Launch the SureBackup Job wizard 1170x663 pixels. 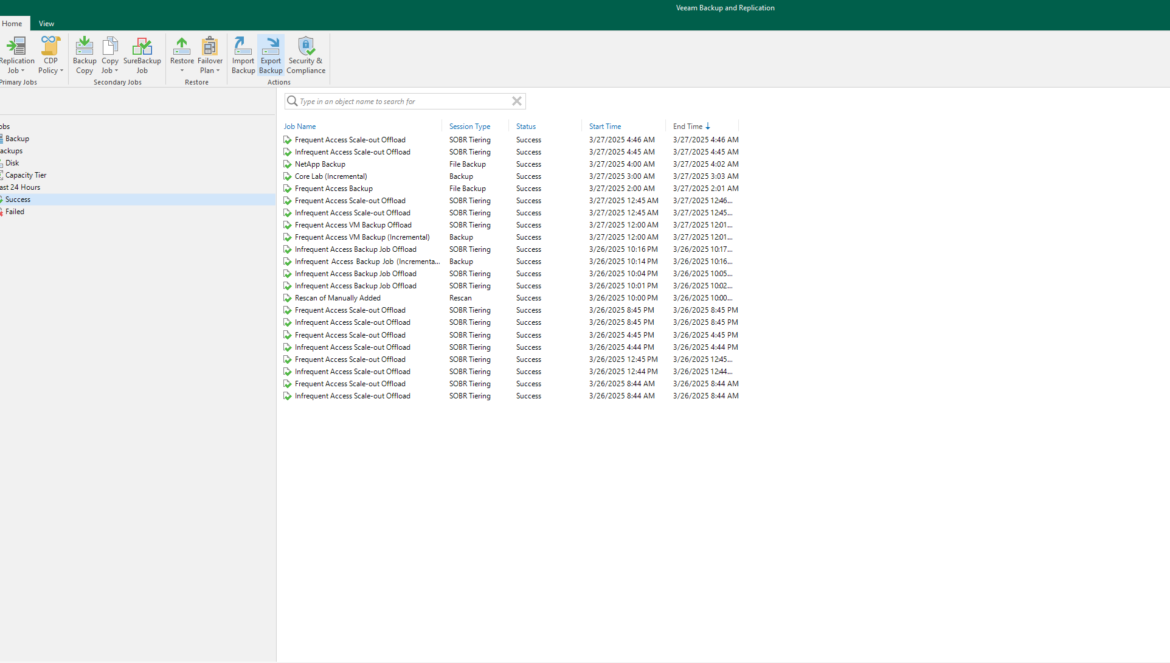[x=142, y=55]
